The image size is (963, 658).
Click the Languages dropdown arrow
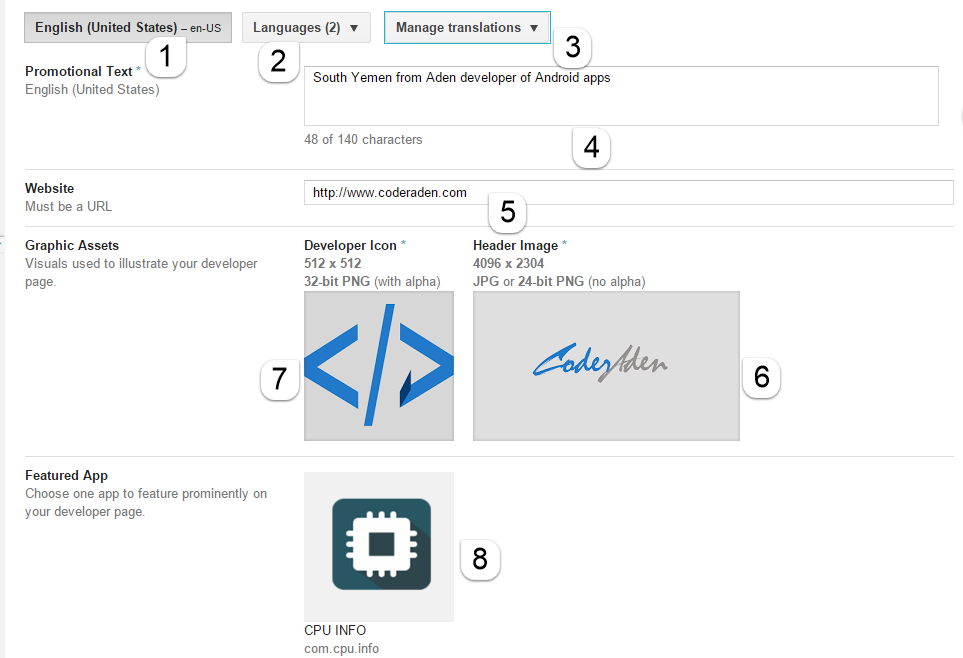point(354,28)
